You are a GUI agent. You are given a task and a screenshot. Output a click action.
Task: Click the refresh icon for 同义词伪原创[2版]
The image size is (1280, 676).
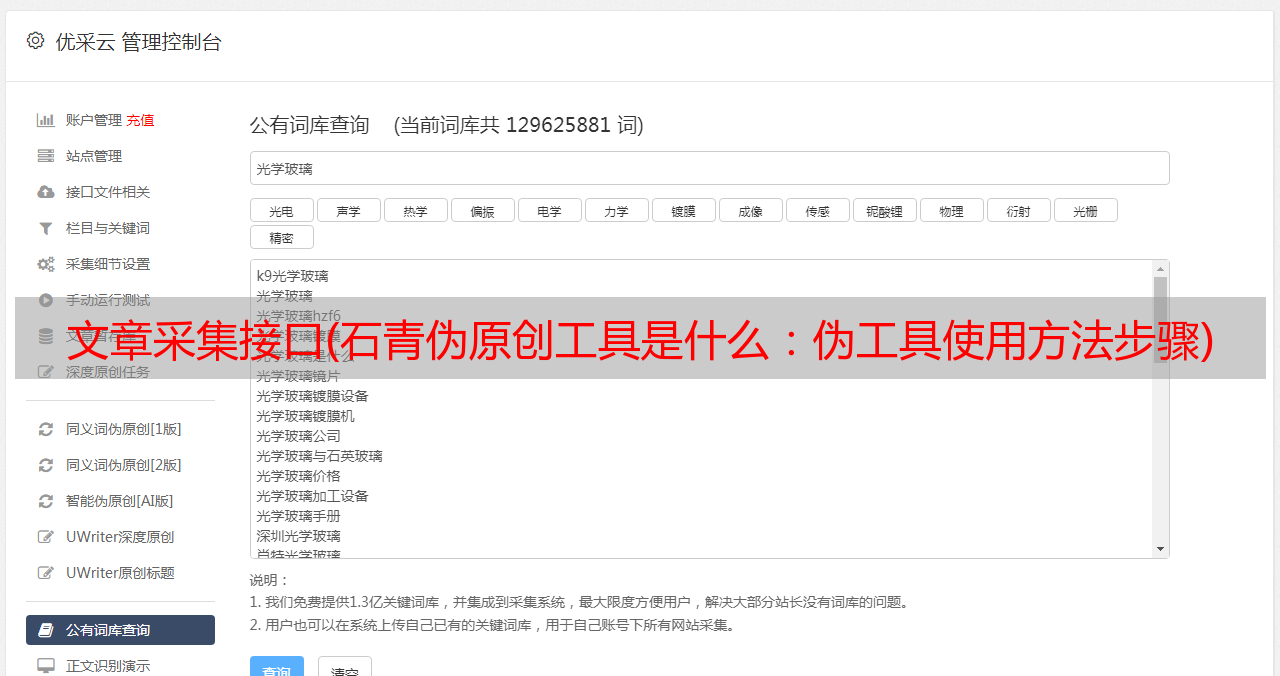pyautogui.click(x=46, y=465)
